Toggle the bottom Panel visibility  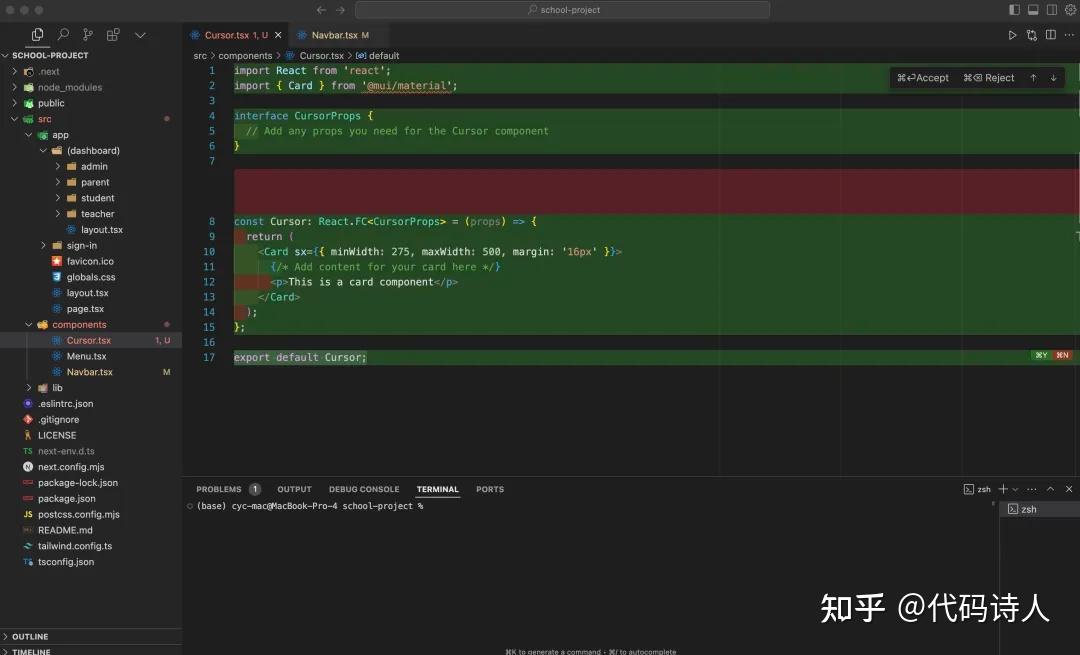1033,9
